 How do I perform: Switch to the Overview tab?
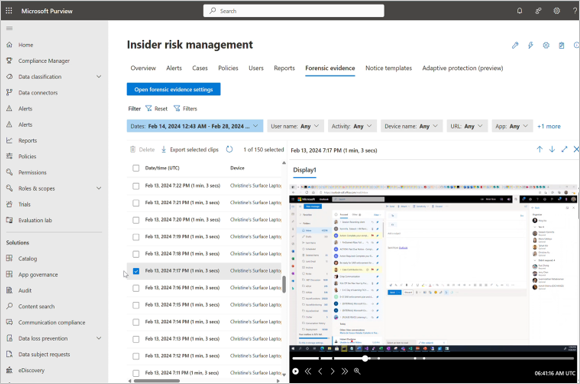(143, 68)
